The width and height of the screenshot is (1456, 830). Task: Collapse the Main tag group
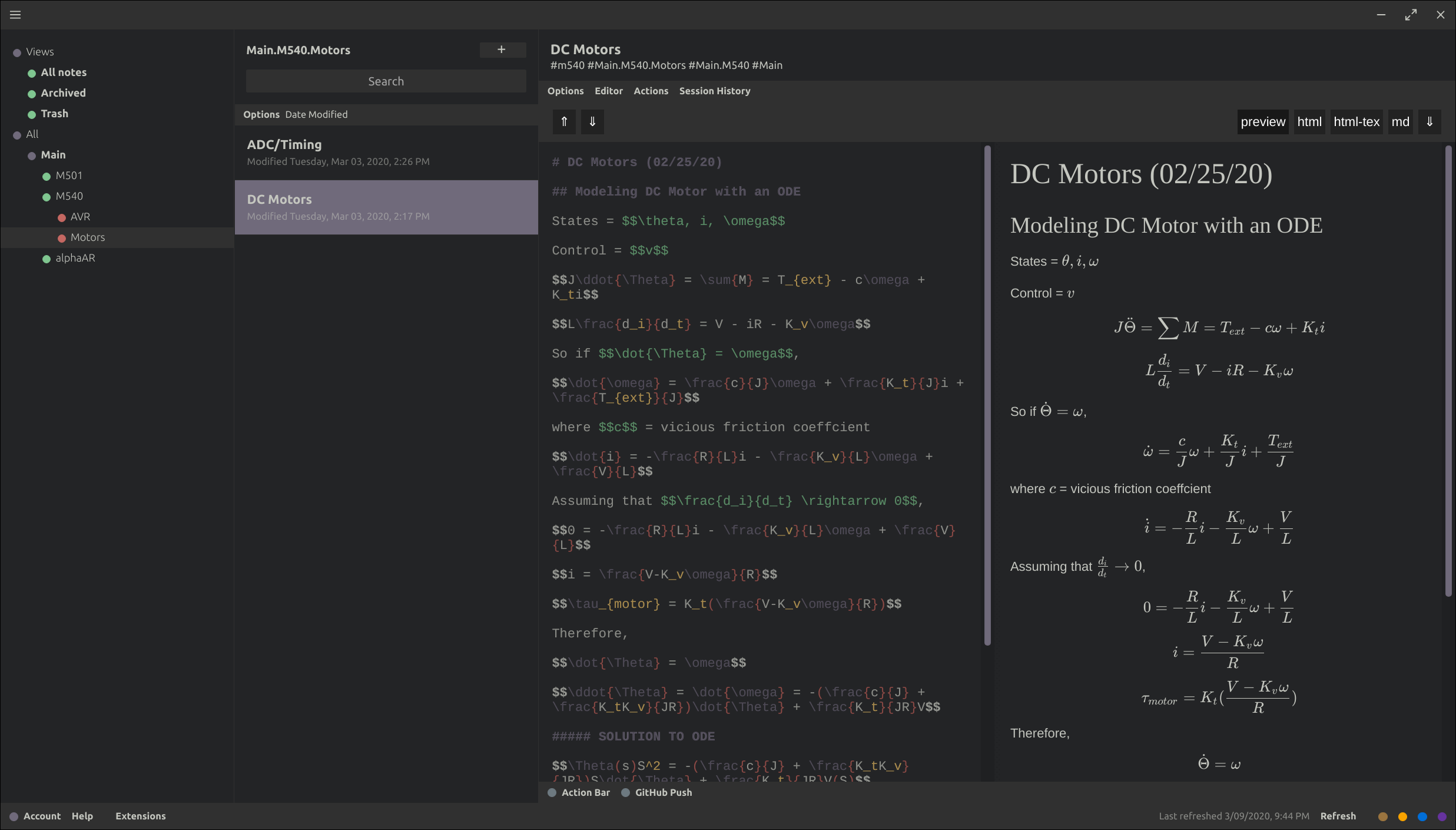(31, 154)
